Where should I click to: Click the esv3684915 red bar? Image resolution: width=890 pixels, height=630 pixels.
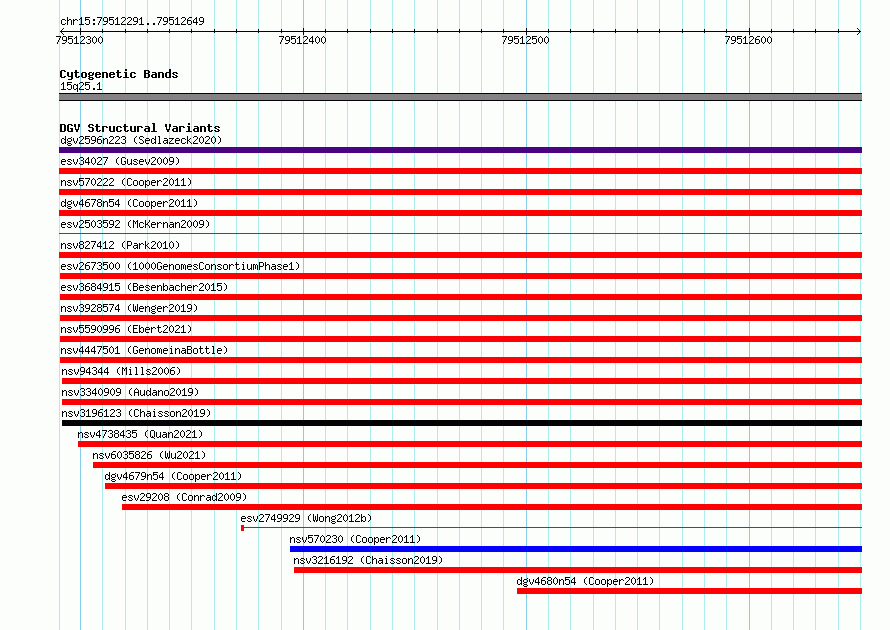point(460,297)
